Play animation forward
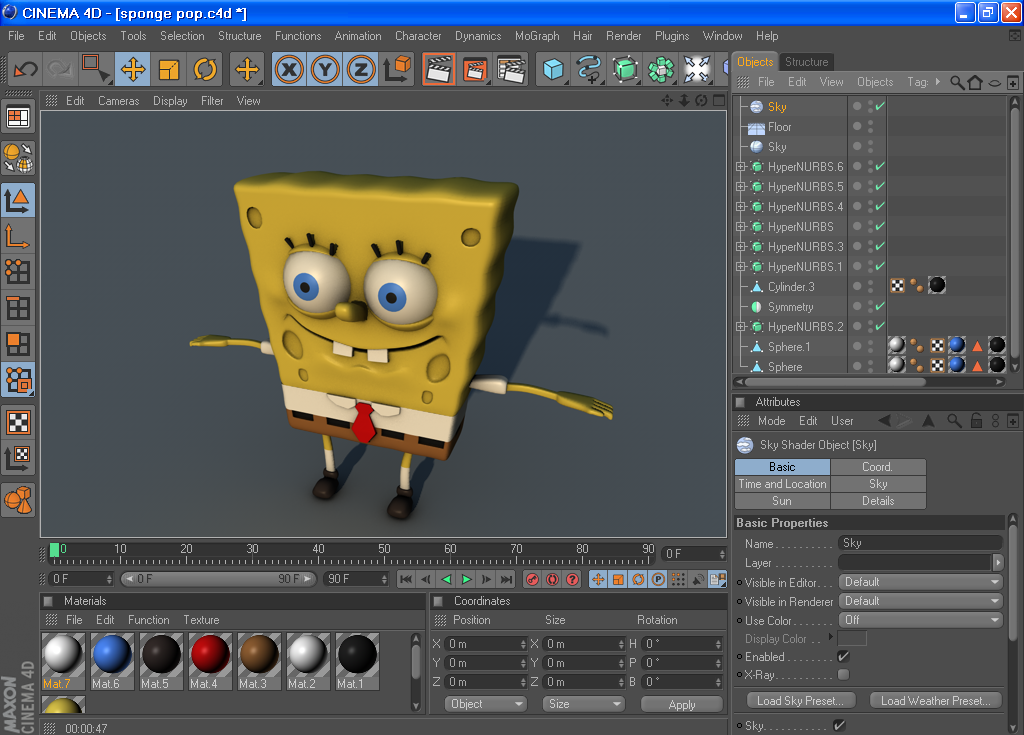The image size is (1024, 735). click(x=466, y=580)
